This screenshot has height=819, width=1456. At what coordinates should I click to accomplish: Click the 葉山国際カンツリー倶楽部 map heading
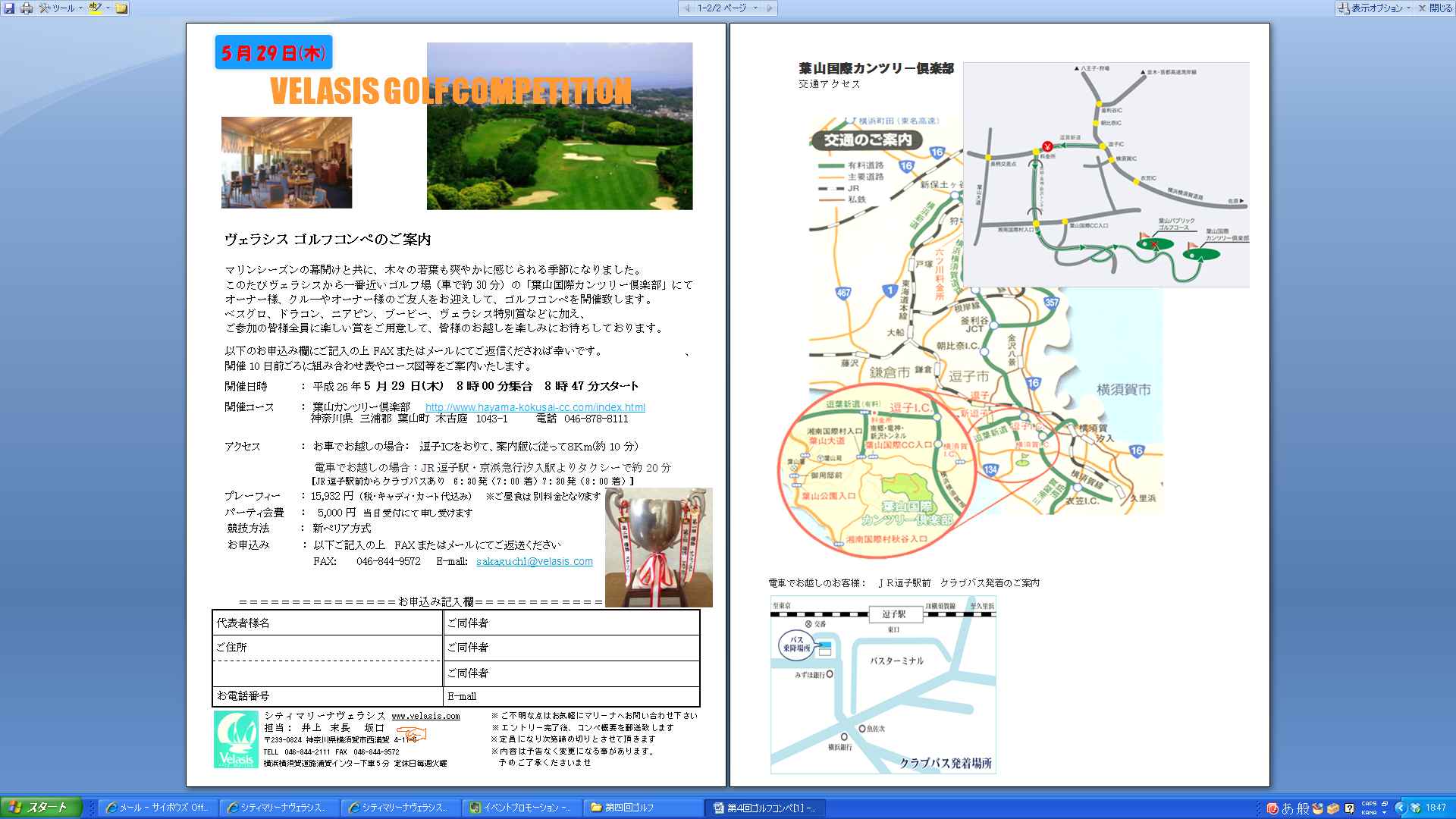tap(876, 68)
